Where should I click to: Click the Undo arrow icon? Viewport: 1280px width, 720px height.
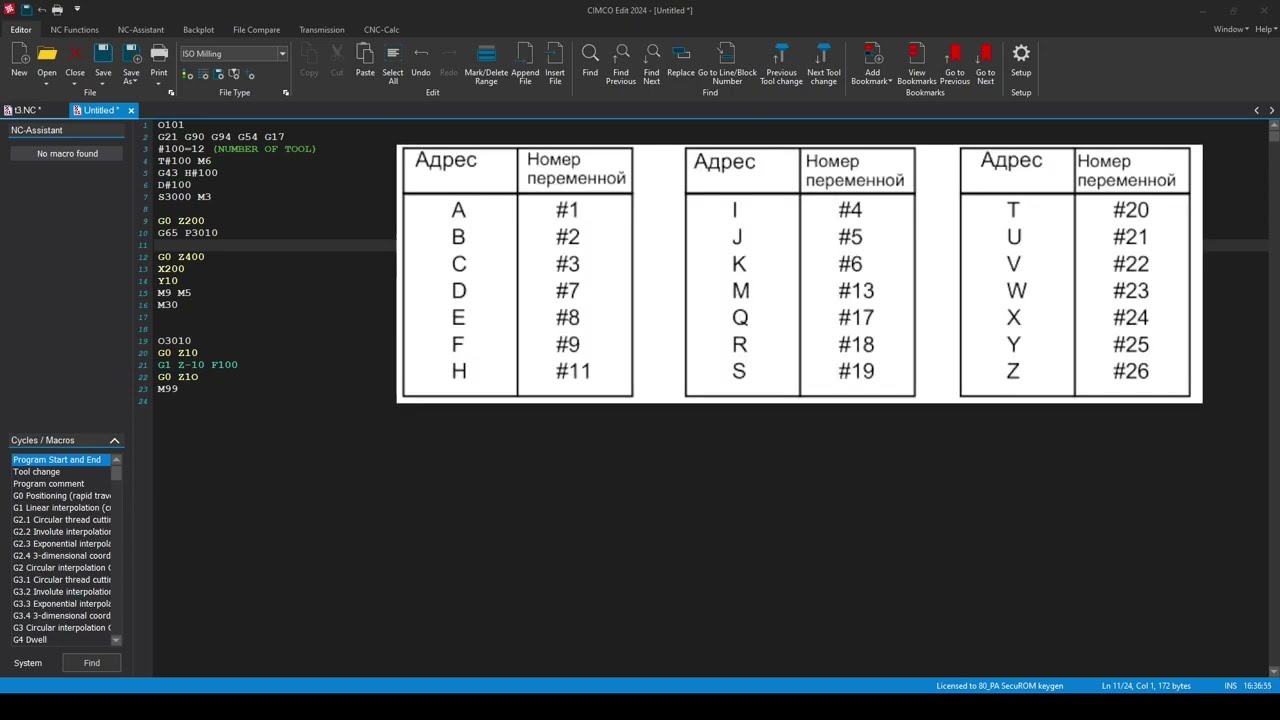(421, 54)
